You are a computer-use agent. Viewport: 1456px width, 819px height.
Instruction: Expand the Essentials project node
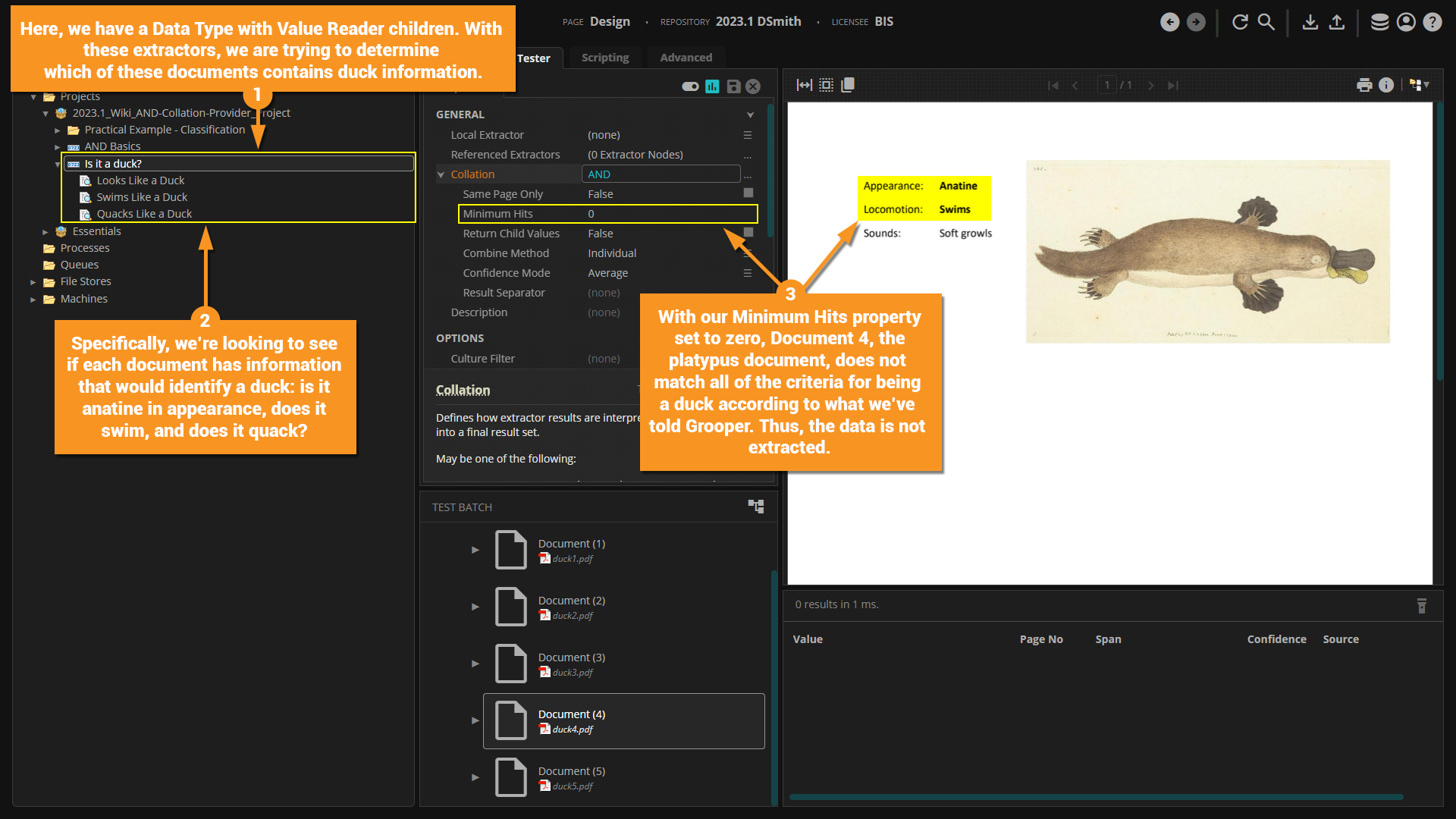tap(45, 232)
